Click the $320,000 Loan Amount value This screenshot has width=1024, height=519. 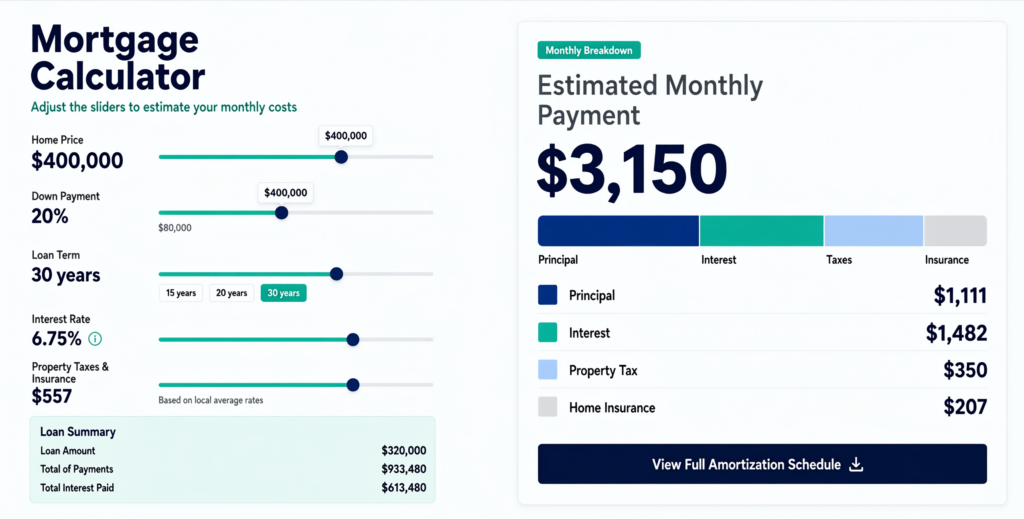404,450
